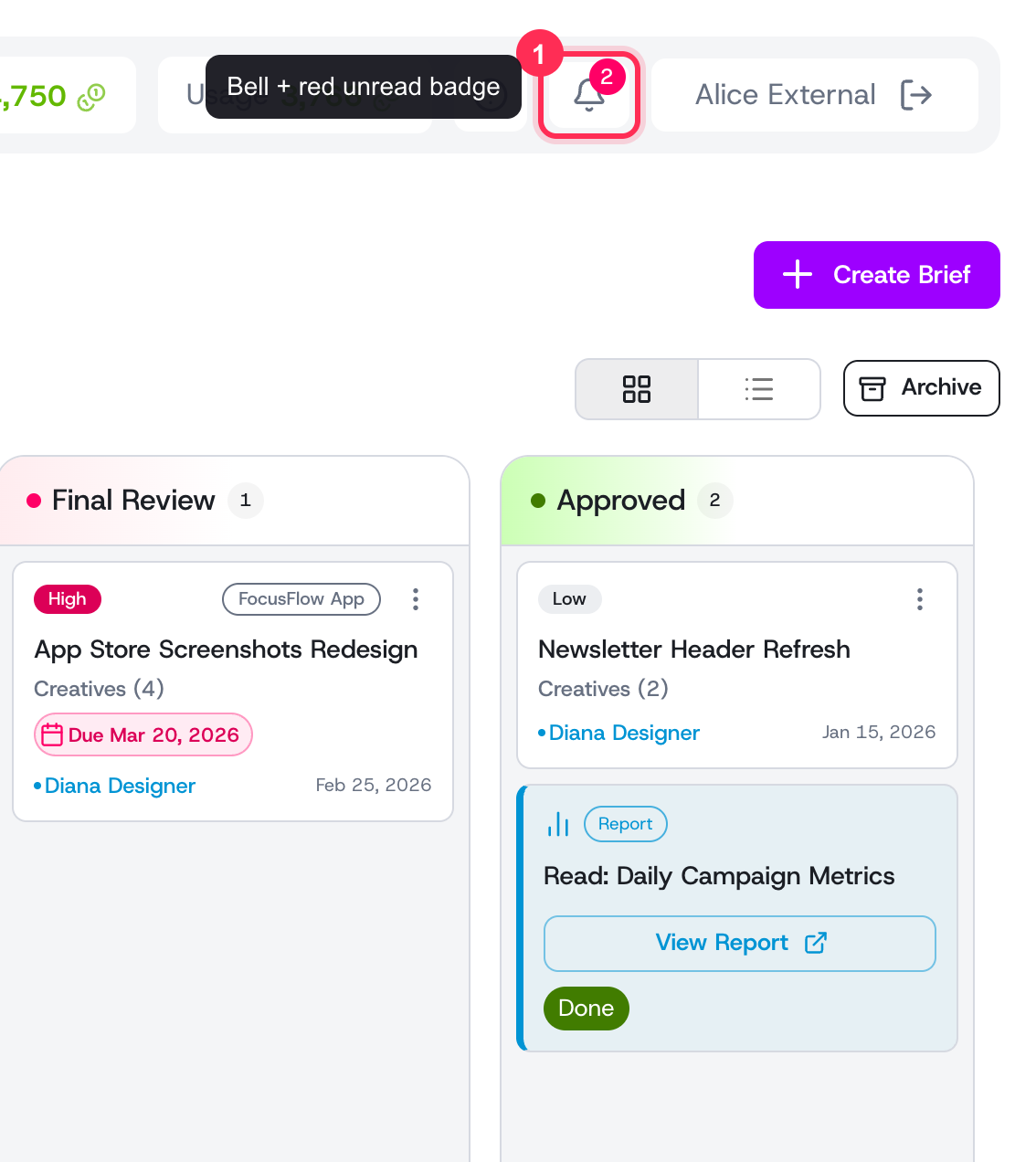Click the logout arrow icon beside Alice External
Screen dimensions: 1036x1162
(915, 94)
